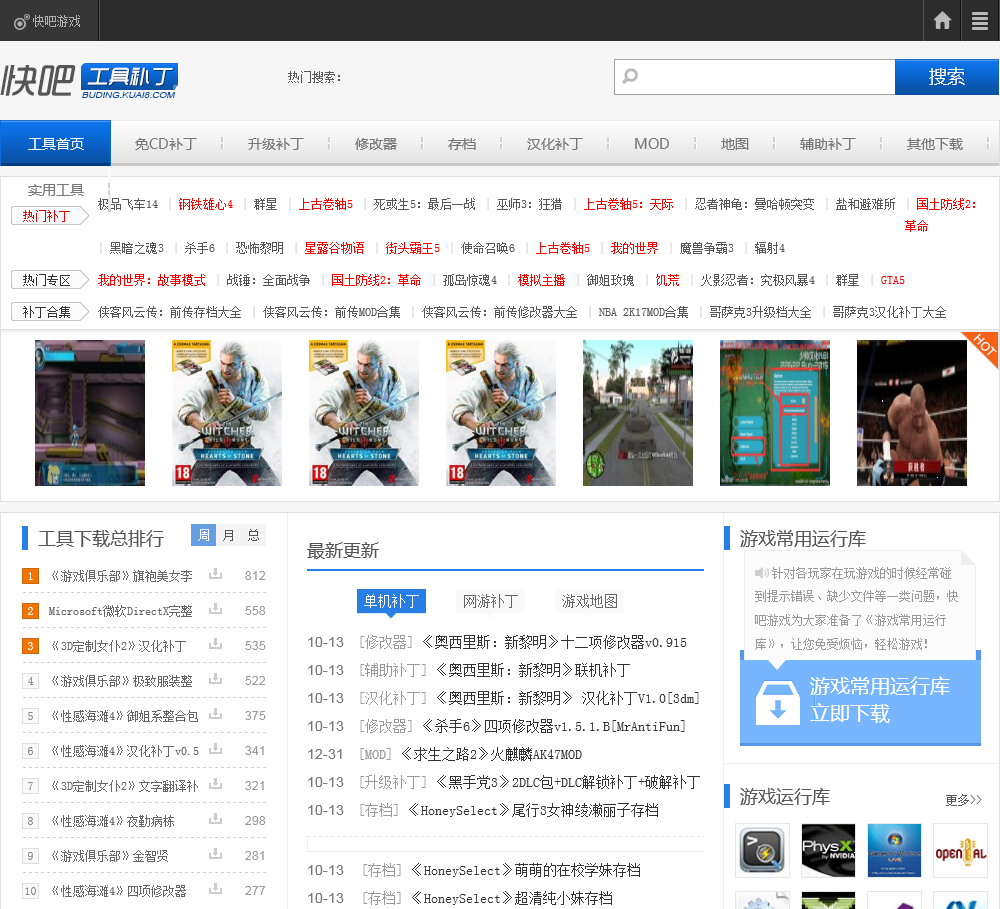The height and width of the screenshot is (909, 1000).
Task: Open 免CD补丁 navigation item
Action: pos(166,144)
